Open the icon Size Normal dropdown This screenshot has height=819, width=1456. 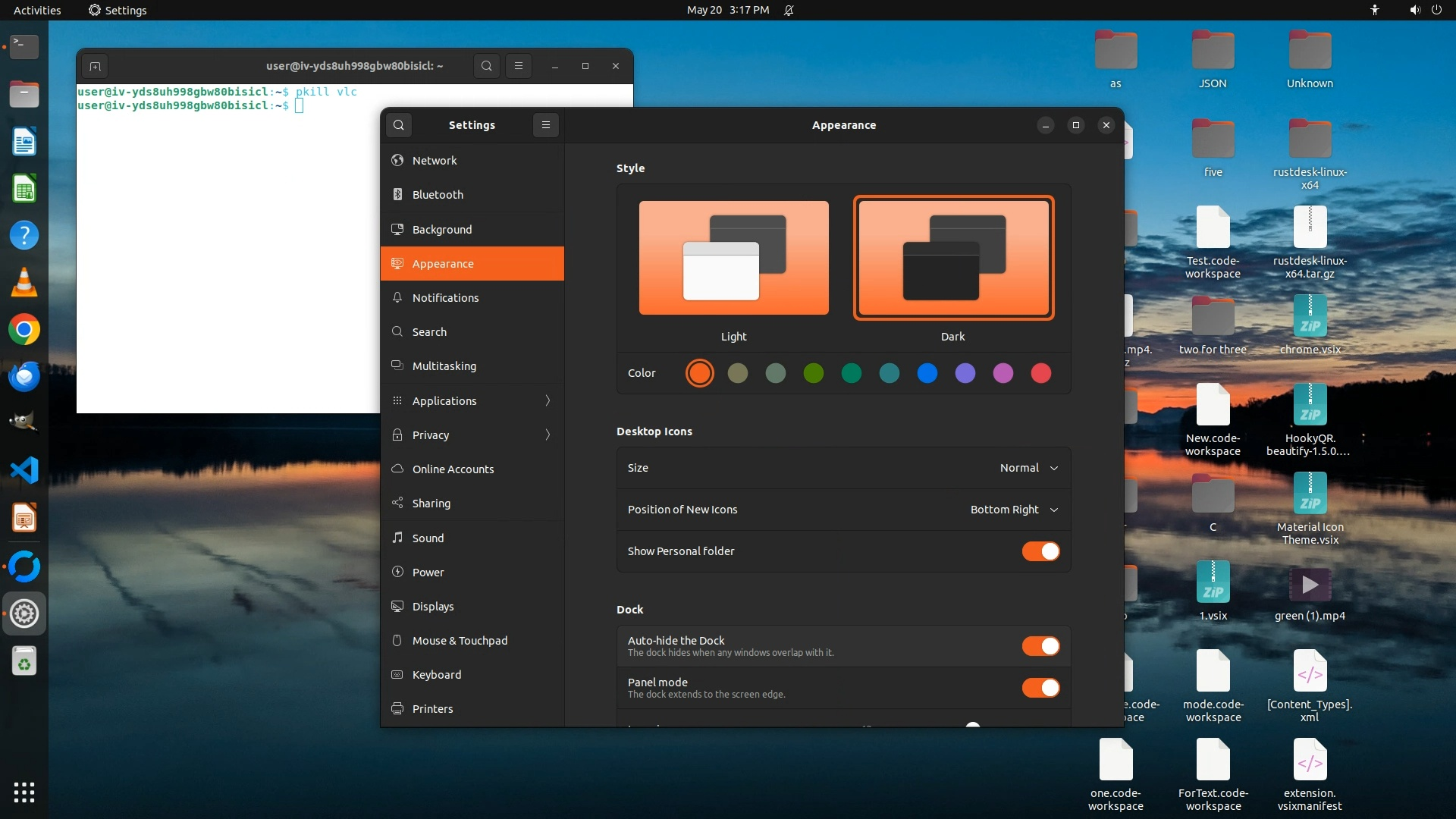(x=1028, y=468)
